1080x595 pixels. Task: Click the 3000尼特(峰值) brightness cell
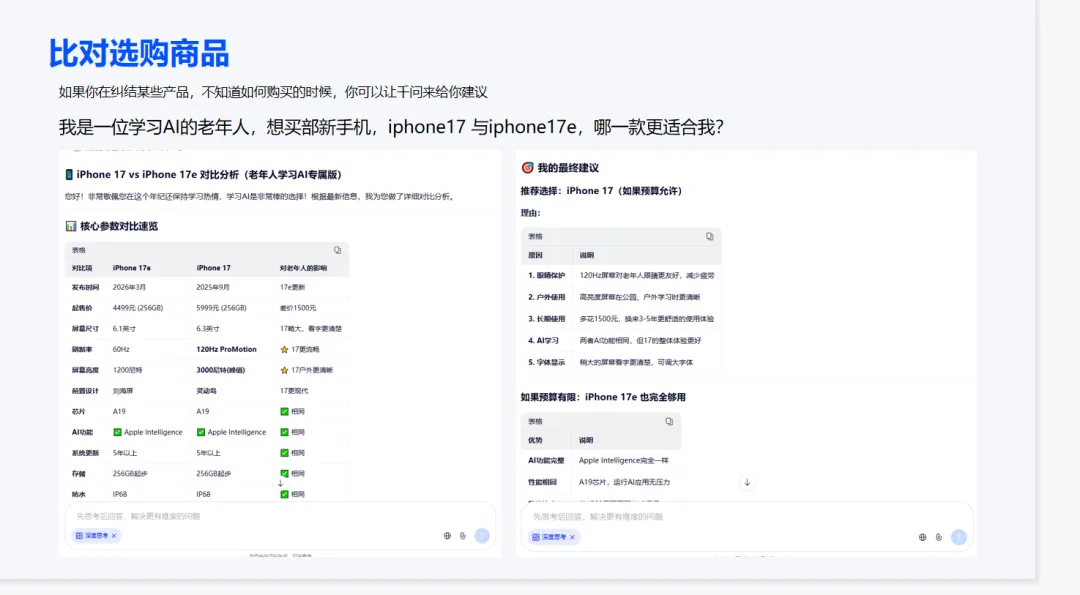(x=220, y=370)
